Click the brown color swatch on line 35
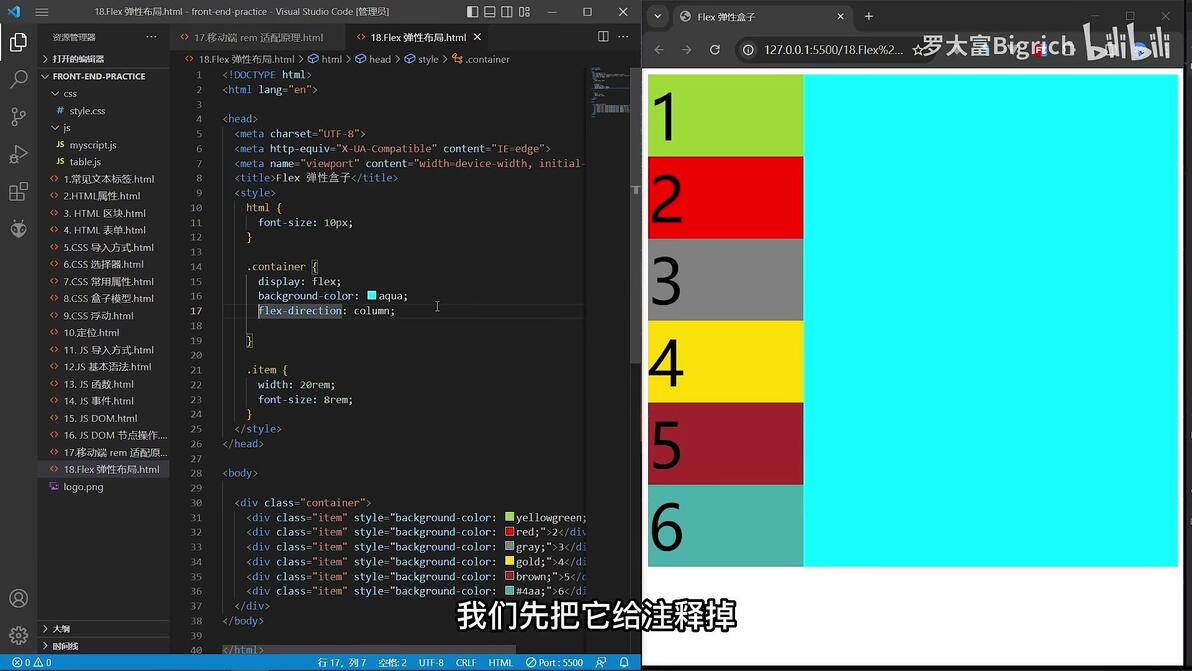The height and width of the screenshot is (671, 1192). 509,576
